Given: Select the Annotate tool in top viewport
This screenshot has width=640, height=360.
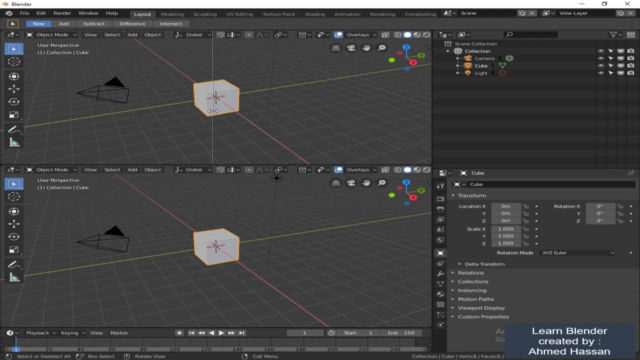Looking at the screenshot, I should pos(13,130).
